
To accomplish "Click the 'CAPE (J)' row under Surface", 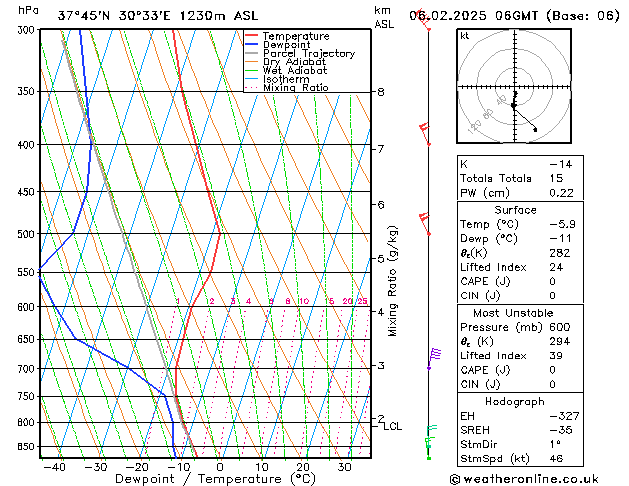I will coord(520,281).
